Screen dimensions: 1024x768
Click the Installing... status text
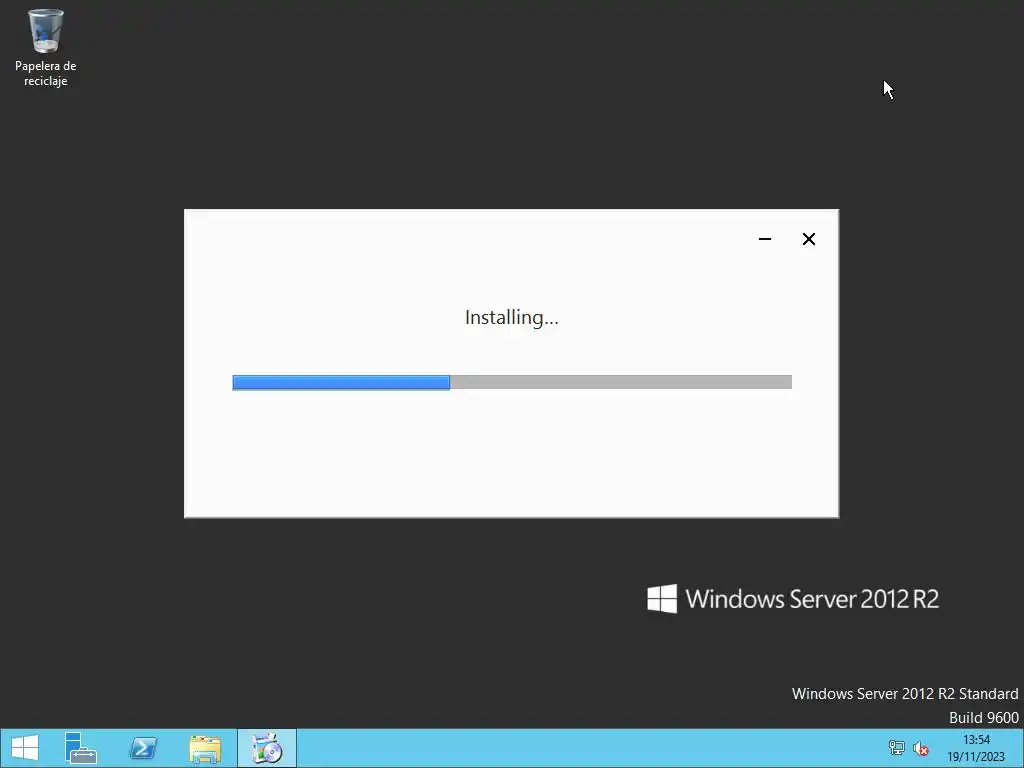pyautogui.click(x=512, y=317)
